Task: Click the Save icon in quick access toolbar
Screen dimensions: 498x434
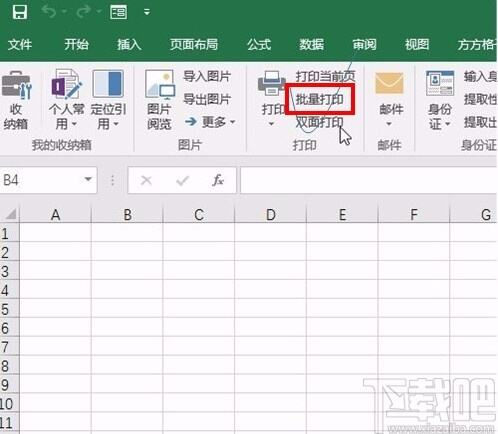Action: (20, 12)
